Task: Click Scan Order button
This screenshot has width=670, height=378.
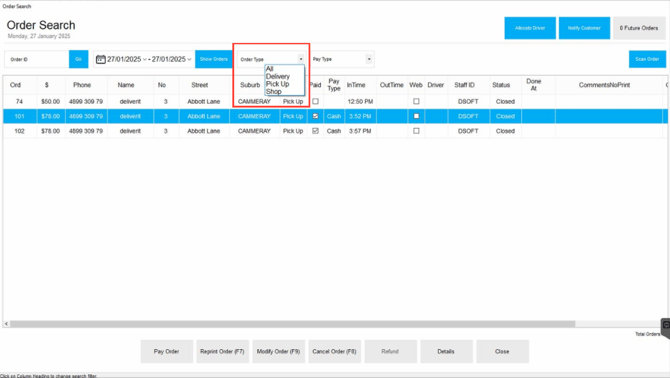Action: [647, 59]
